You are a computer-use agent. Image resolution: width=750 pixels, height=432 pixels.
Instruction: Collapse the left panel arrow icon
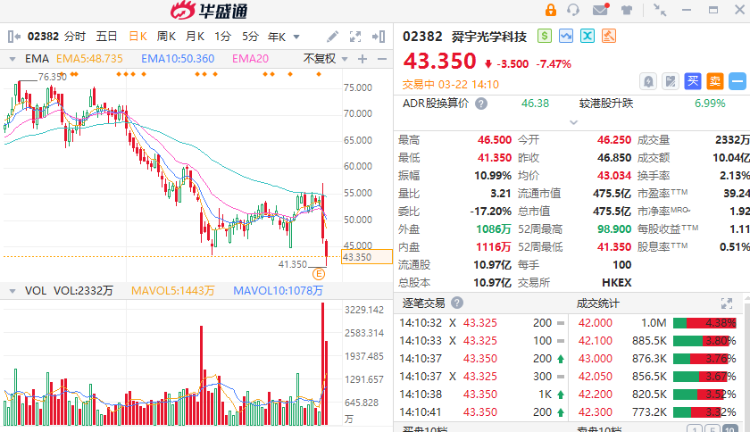(14, 36)
